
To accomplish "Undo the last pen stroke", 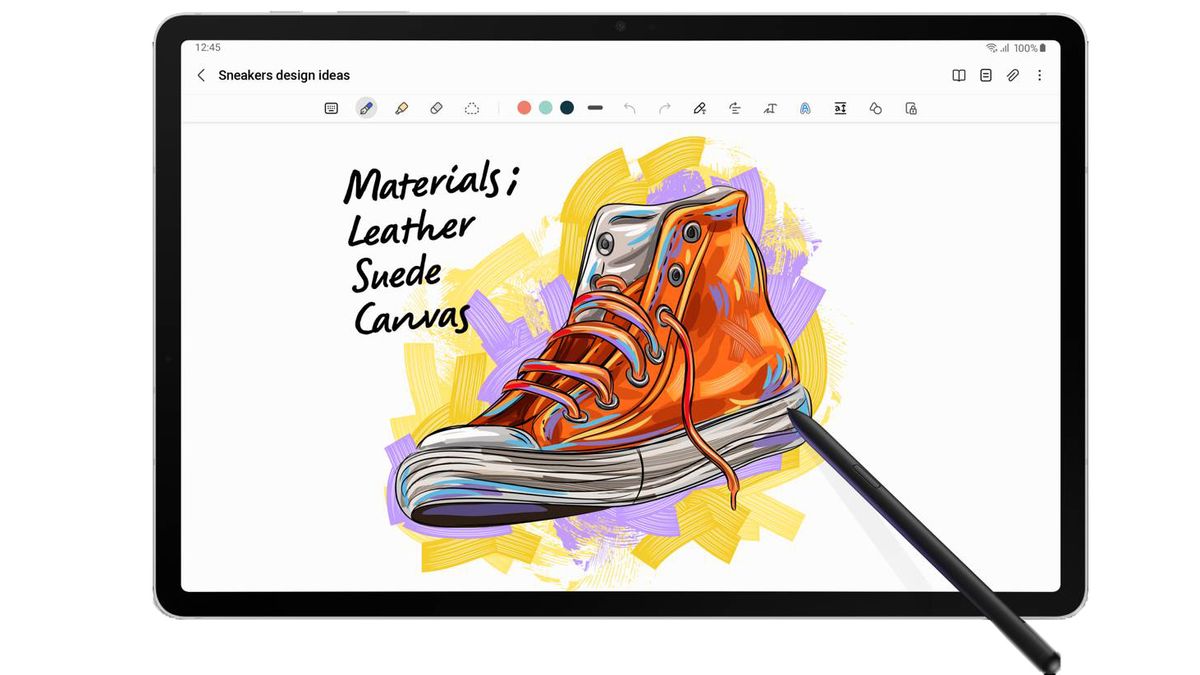I will 630,107.
